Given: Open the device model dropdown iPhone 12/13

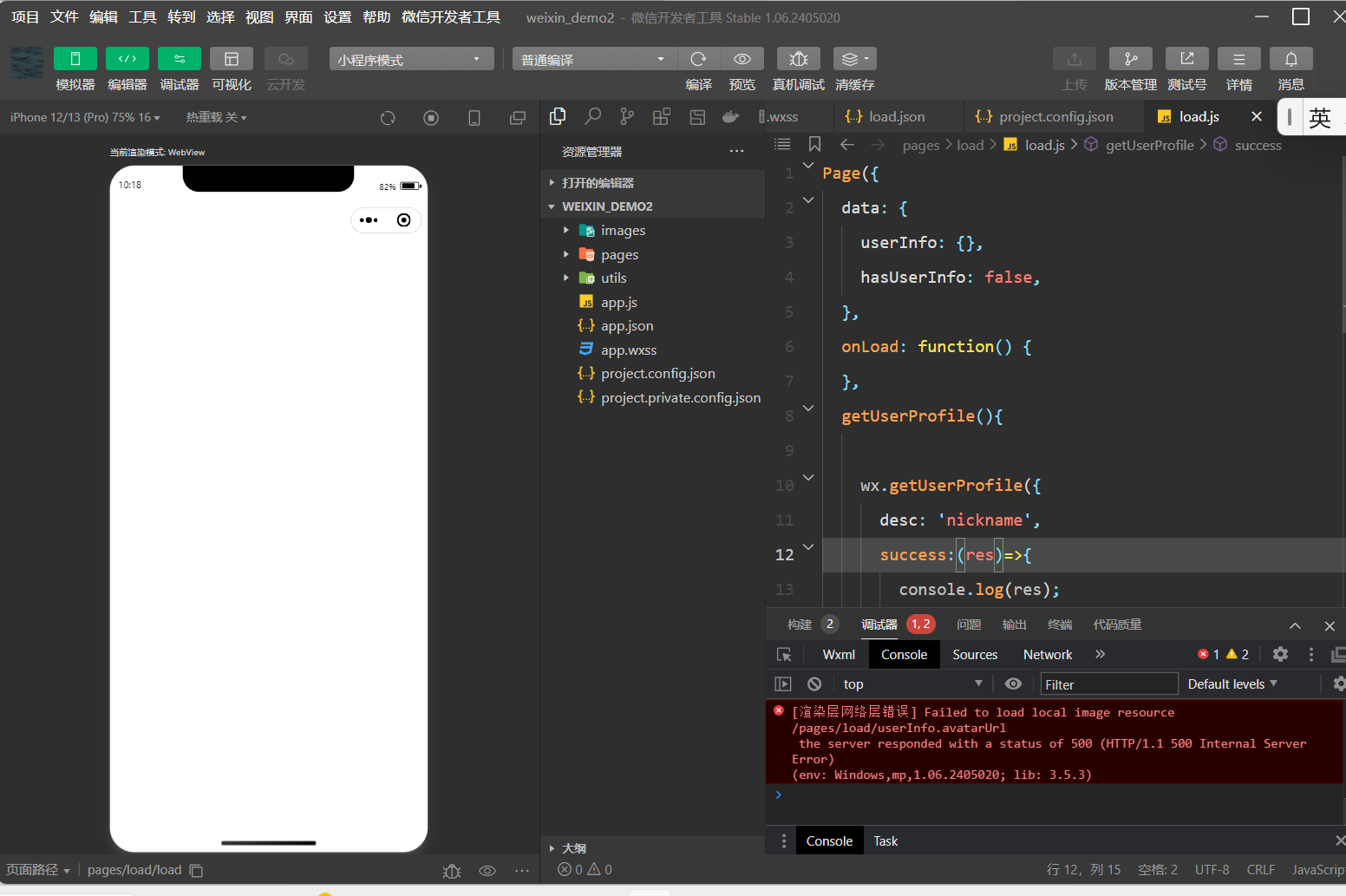Looking at the screenshot, I should (85, 117).
